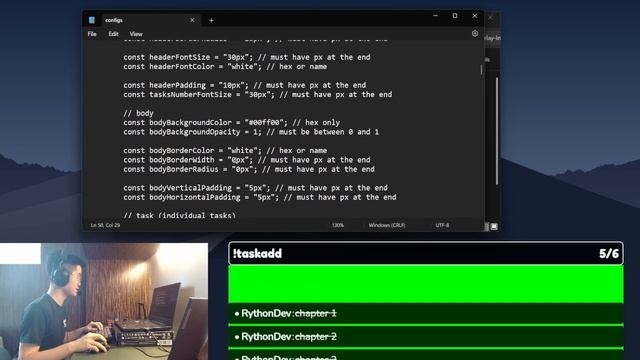Viewport: 640px width, 360px height.
Task: Click the // body comment line
Action: point(138,113)
